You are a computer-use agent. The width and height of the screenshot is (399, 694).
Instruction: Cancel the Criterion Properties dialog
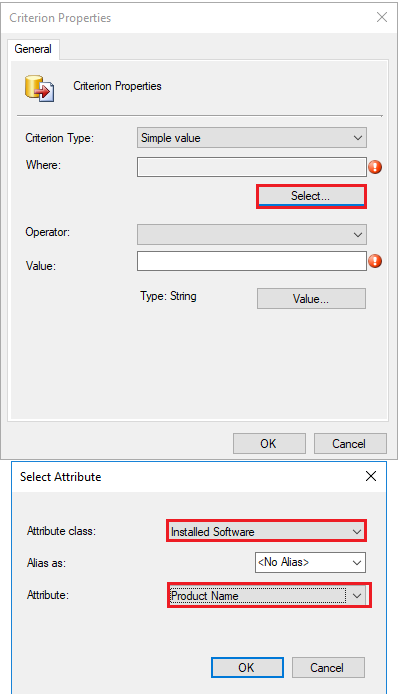pos(350,443)
